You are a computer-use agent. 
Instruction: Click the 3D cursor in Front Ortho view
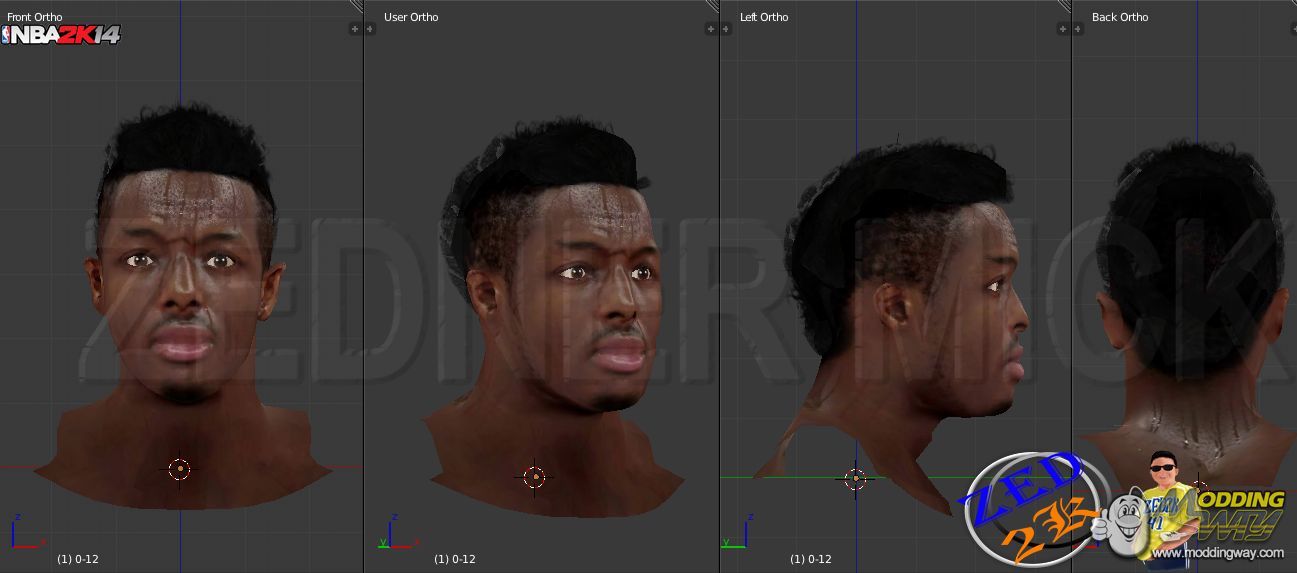coord(179,468)
